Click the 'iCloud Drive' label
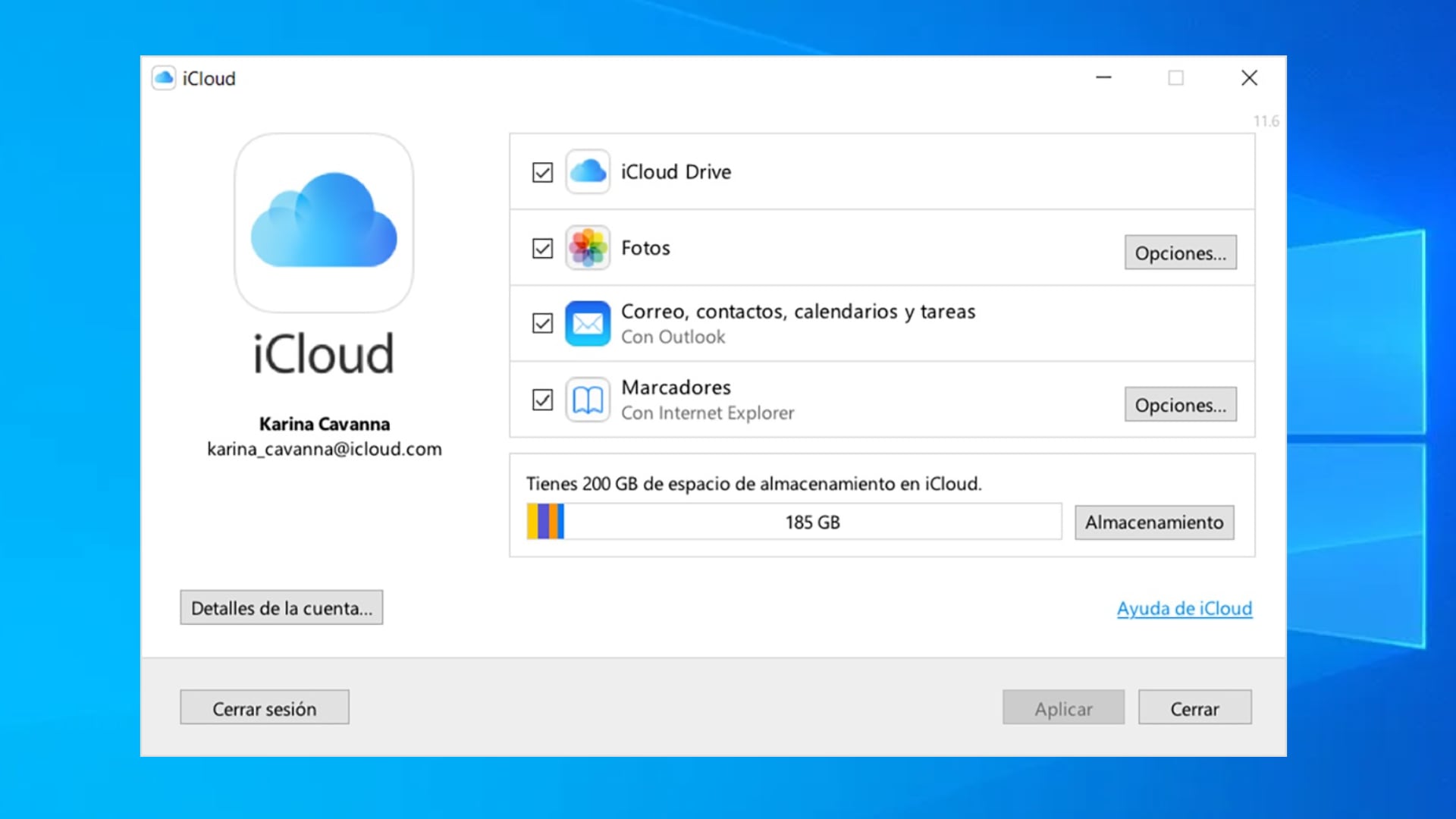The height and width of the screenshot is (819, 1456). pyautogui.click(x=676, y=172)
